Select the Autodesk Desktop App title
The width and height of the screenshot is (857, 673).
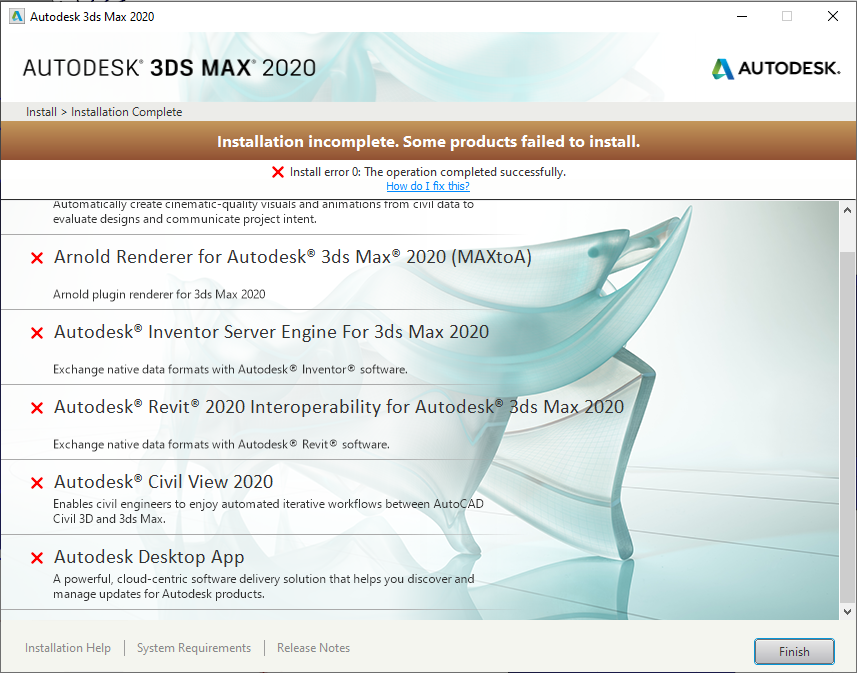[149, 557]
